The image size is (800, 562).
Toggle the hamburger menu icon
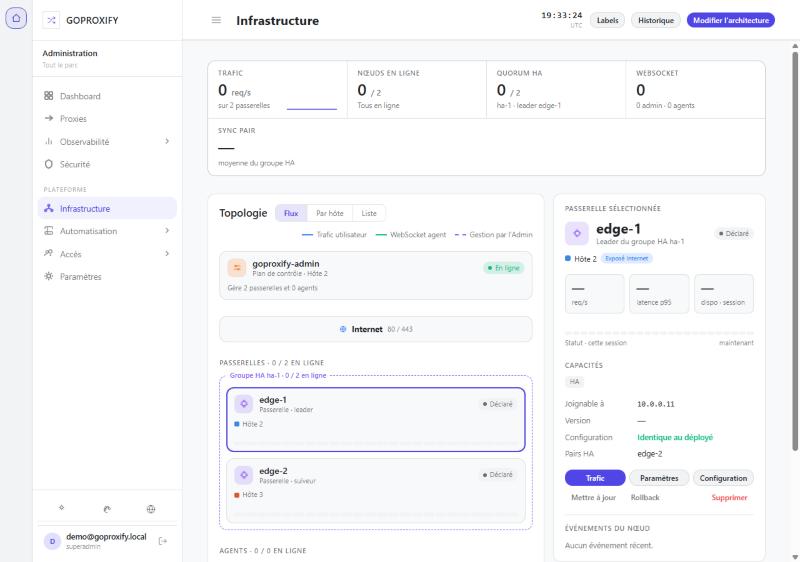pos(216,20)
